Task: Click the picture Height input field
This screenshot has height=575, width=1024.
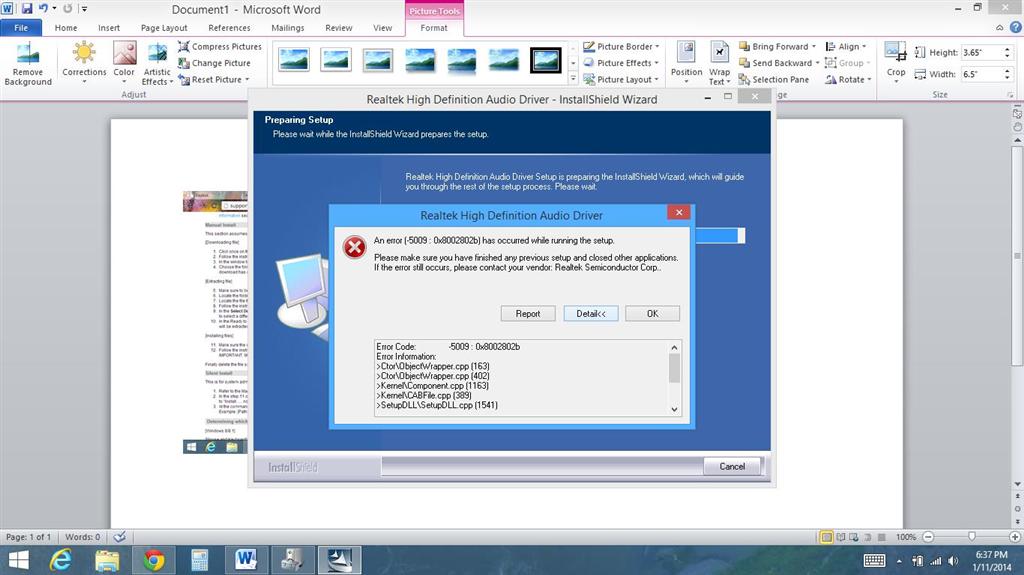Action: [982, 52]
